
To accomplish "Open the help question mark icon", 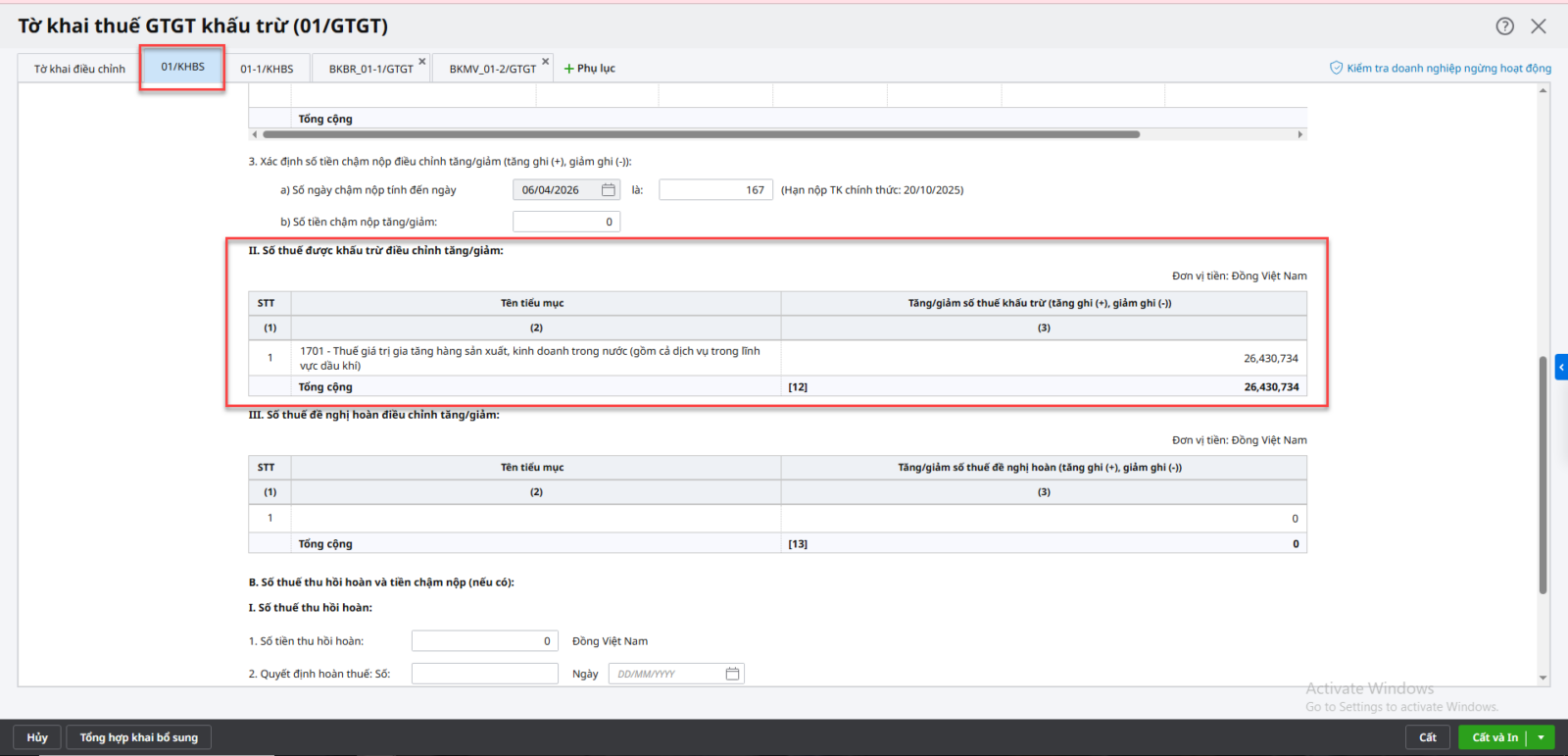I will coord(1504,26).
